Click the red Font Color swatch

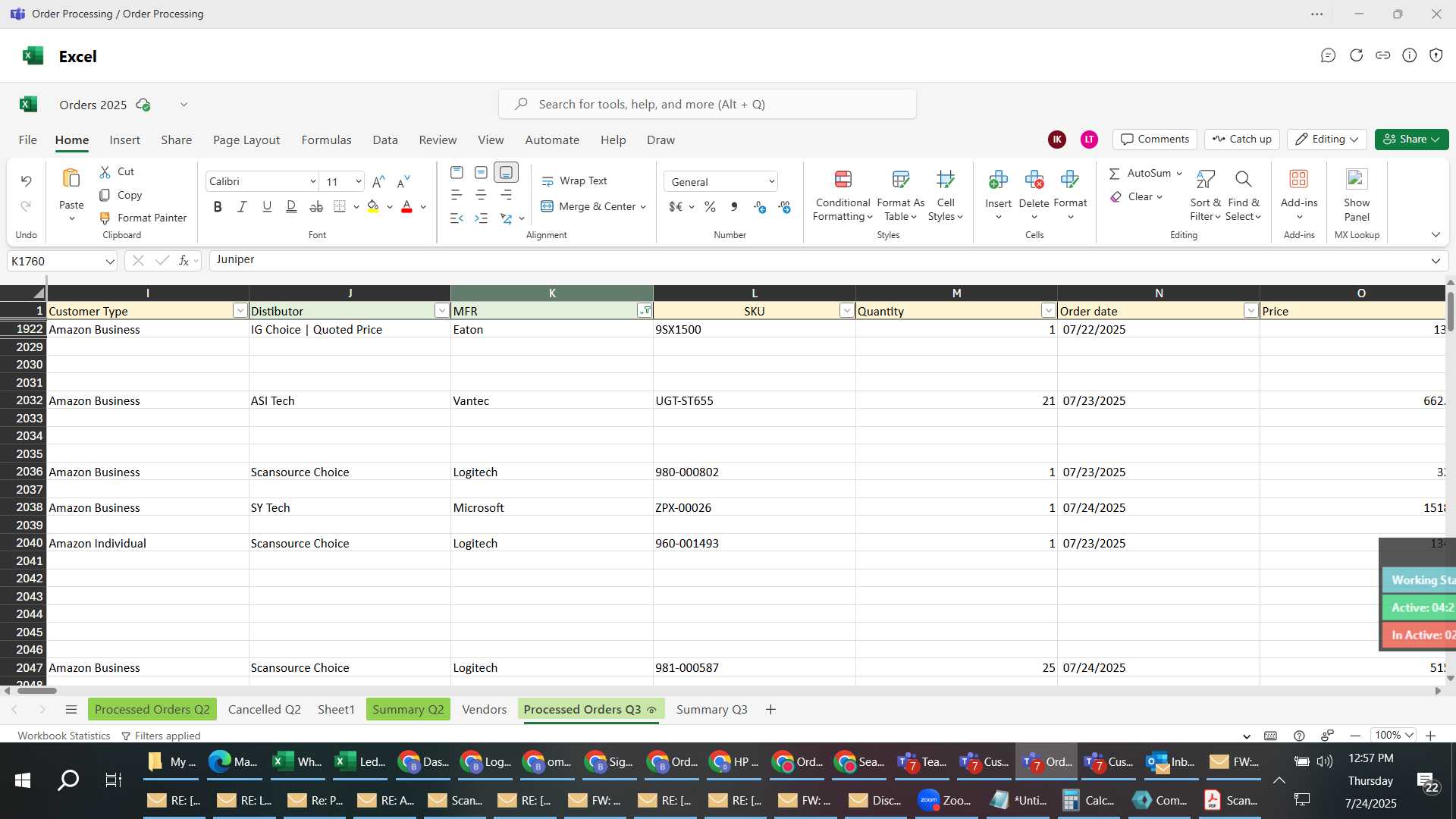point(406,206)
